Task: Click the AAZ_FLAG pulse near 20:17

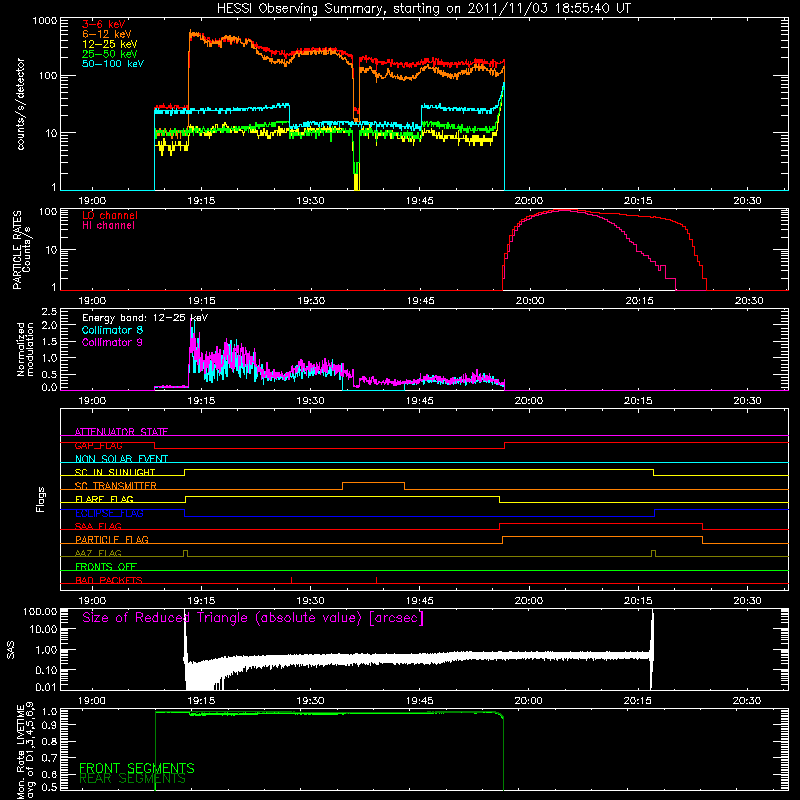Action: point(654,553)
